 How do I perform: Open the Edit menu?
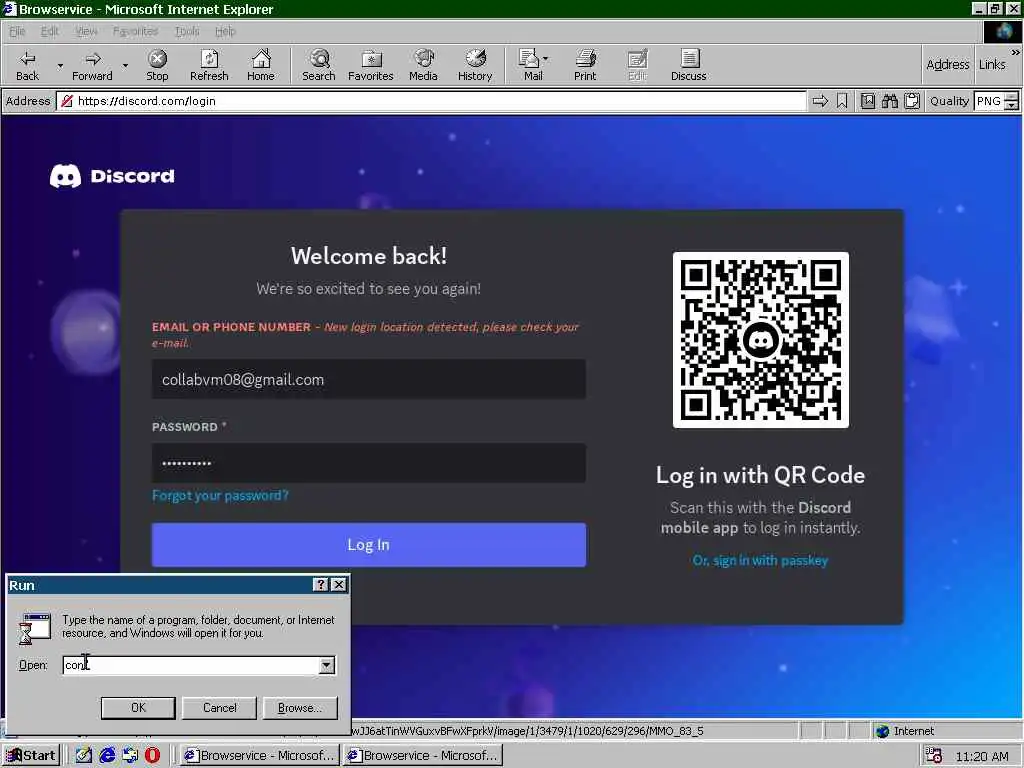pyautogui.click(x=50, y=31)
